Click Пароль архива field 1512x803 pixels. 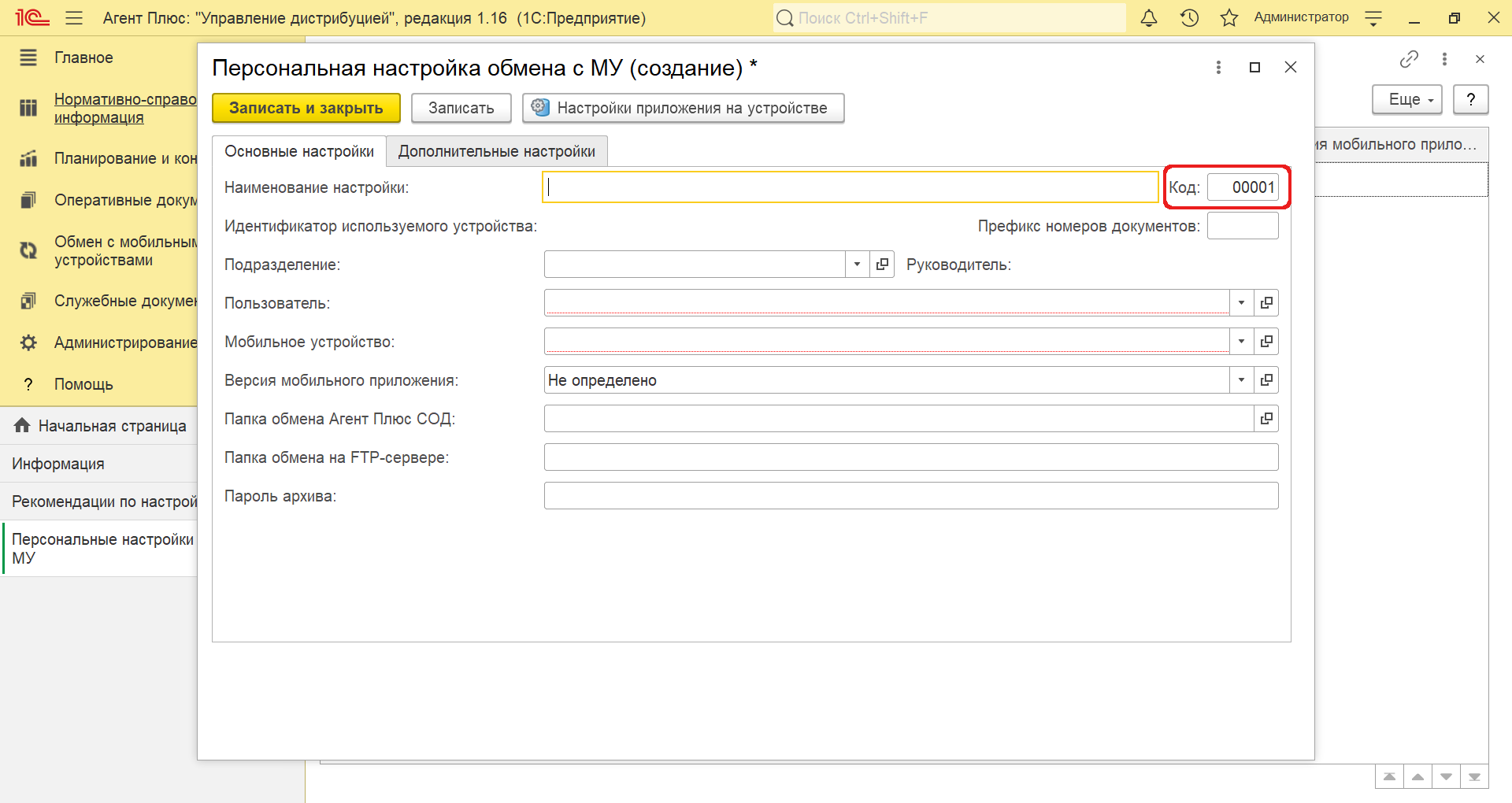click(x=911, y=496)
